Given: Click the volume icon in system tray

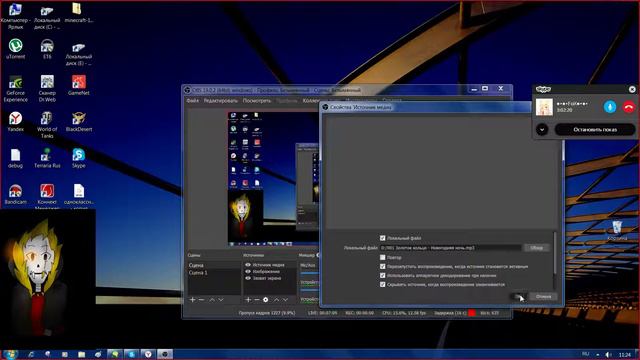Looking at the screenshot, I should point(609,355).
